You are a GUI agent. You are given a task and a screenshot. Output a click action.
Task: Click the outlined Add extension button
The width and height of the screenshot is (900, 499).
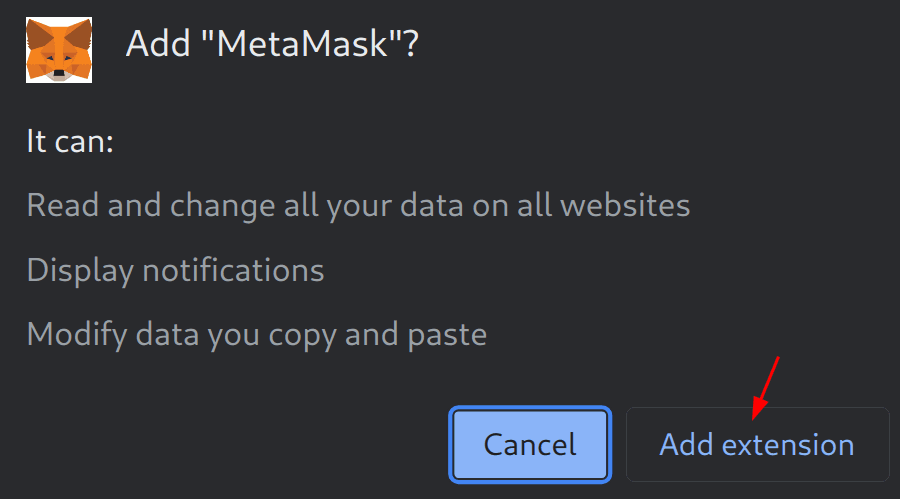click(757, 444)
